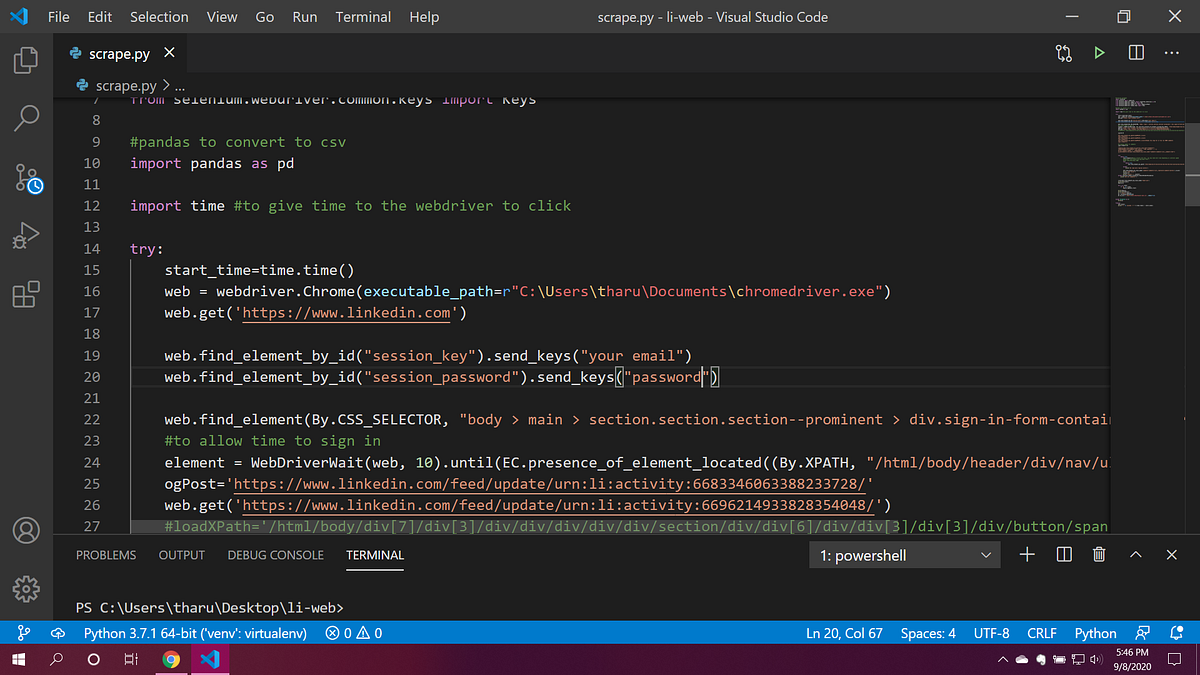Maximize panel size with up chevron

coord(1136,554)
